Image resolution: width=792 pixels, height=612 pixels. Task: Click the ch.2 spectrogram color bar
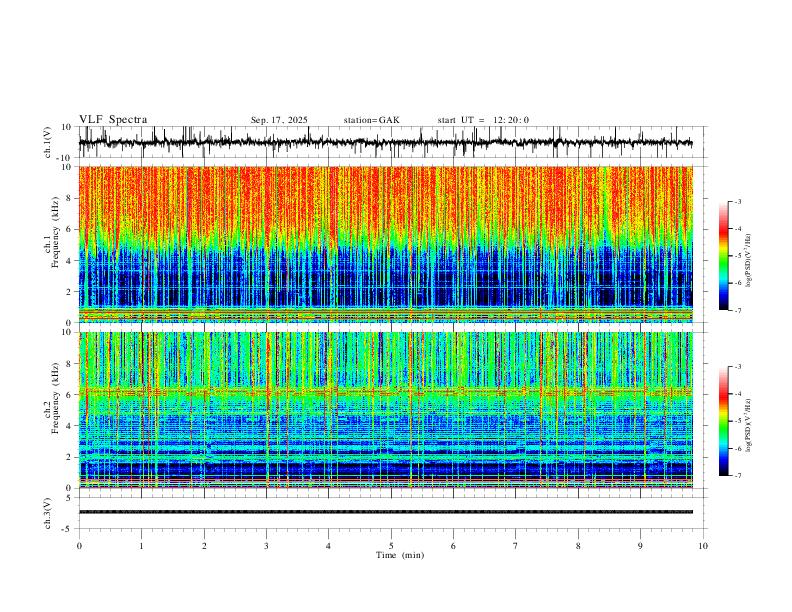(x=723, y=421)
